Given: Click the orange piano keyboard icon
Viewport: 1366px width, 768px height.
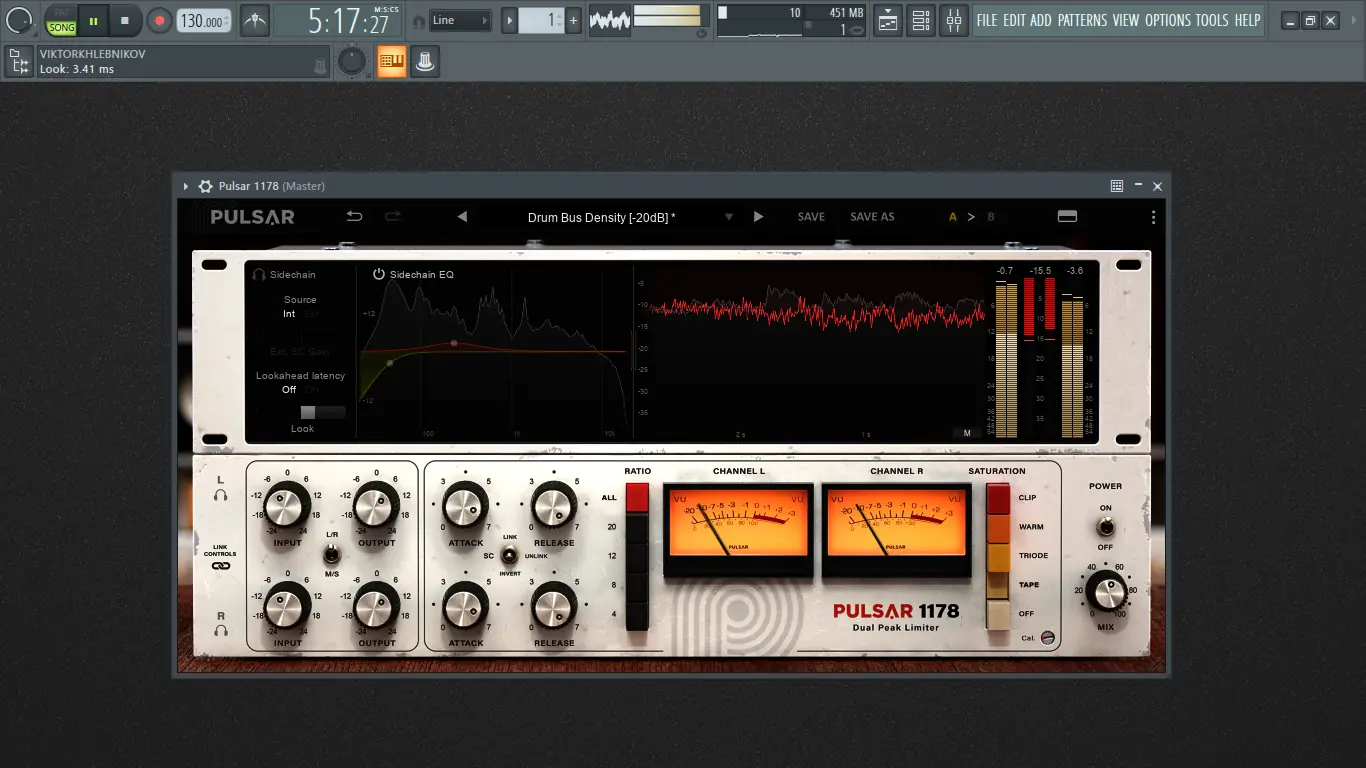Looking at the screenshot, I should (392, 62).
